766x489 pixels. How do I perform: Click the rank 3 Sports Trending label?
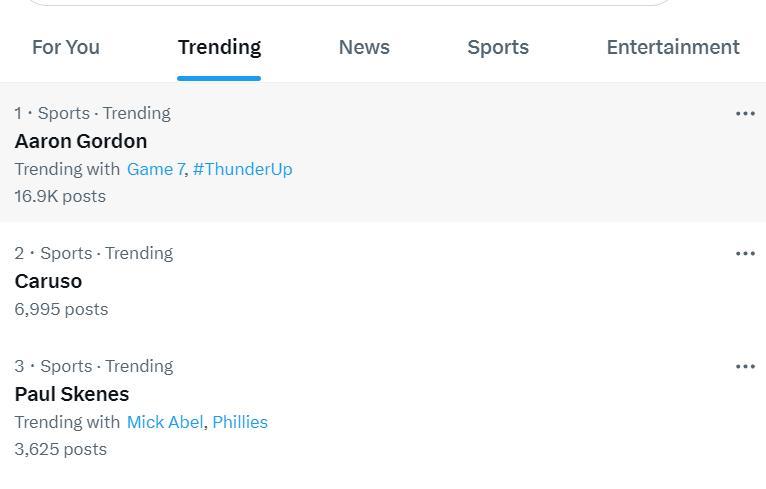point(94,366)
